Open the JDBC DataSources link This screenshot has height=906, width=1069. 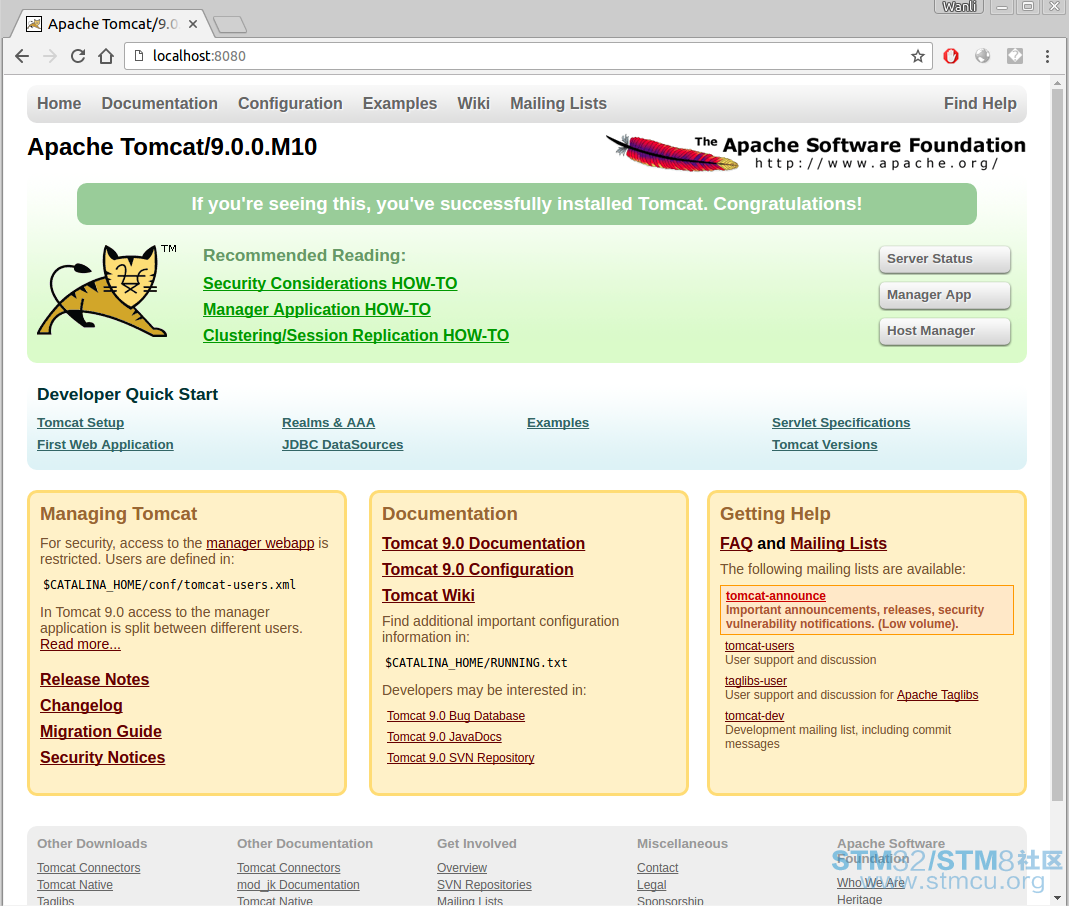coord(342,444)
